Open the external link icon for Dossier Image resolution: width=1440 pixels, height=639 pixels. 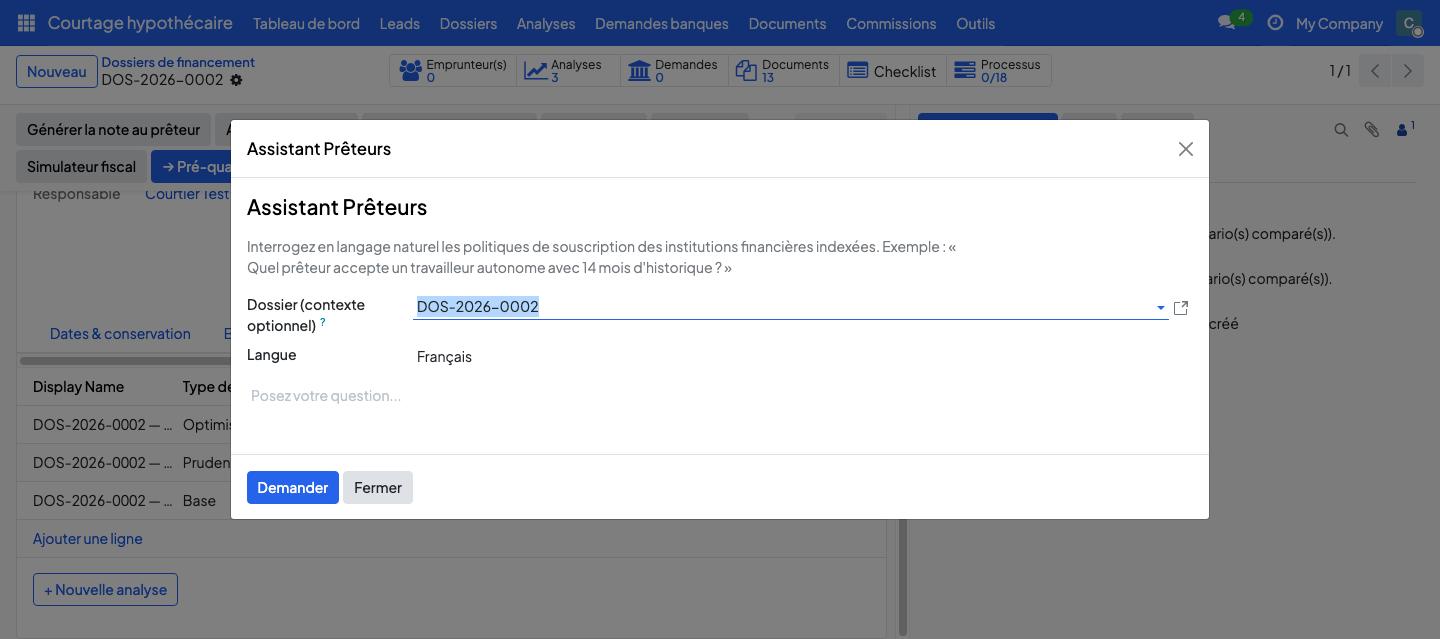pos(1181,308)
